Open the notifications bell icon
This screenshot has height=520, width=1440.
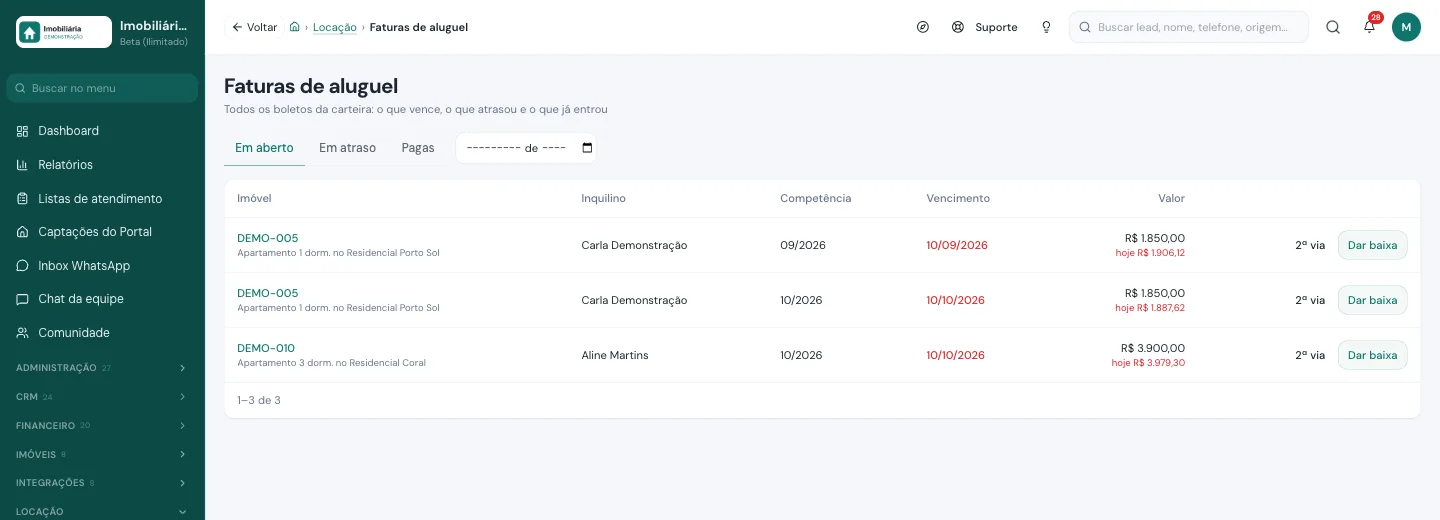click(1369, 27)
